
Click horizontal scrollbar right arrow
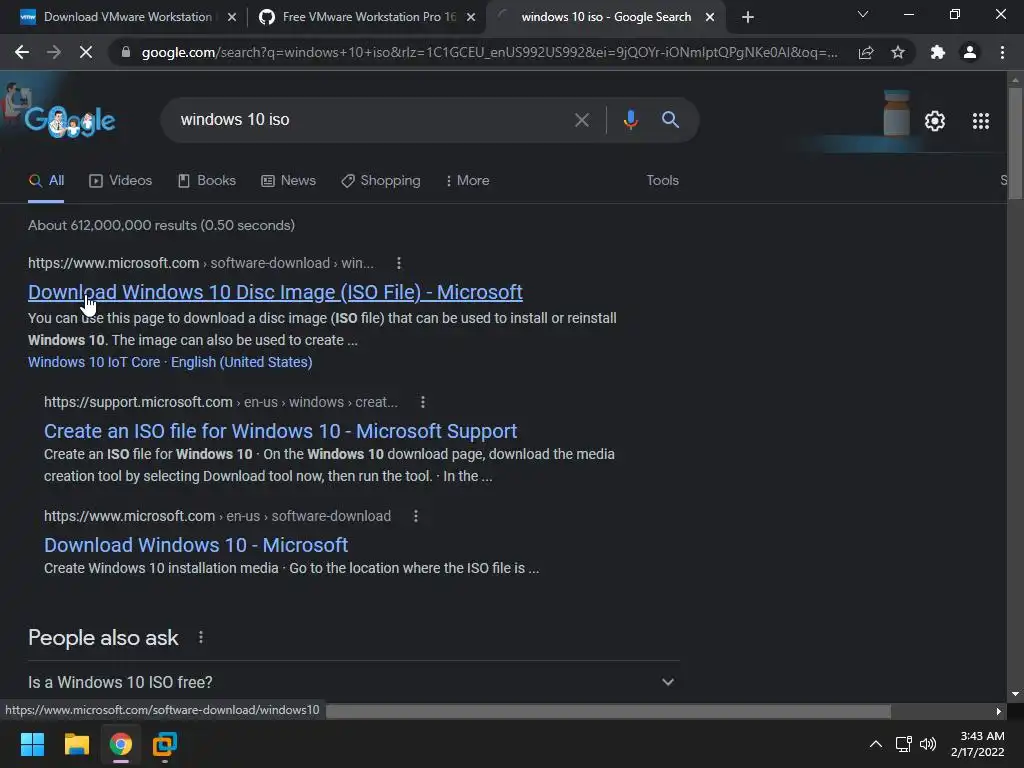pyautogui.click(x=999, y=711)
